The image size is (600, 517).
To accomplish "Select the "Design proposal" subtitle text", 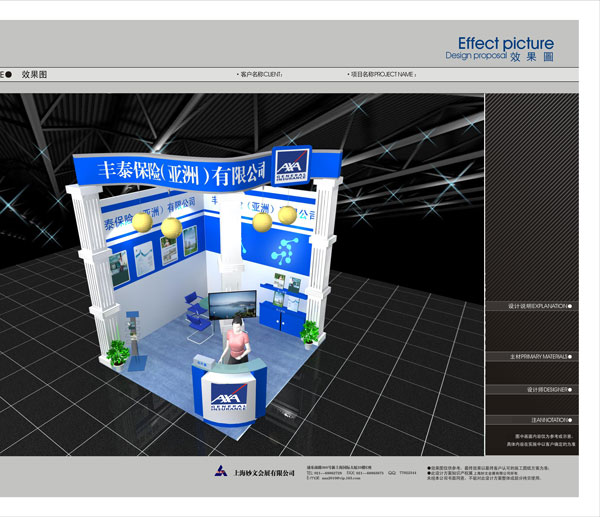I will (476, 56).
